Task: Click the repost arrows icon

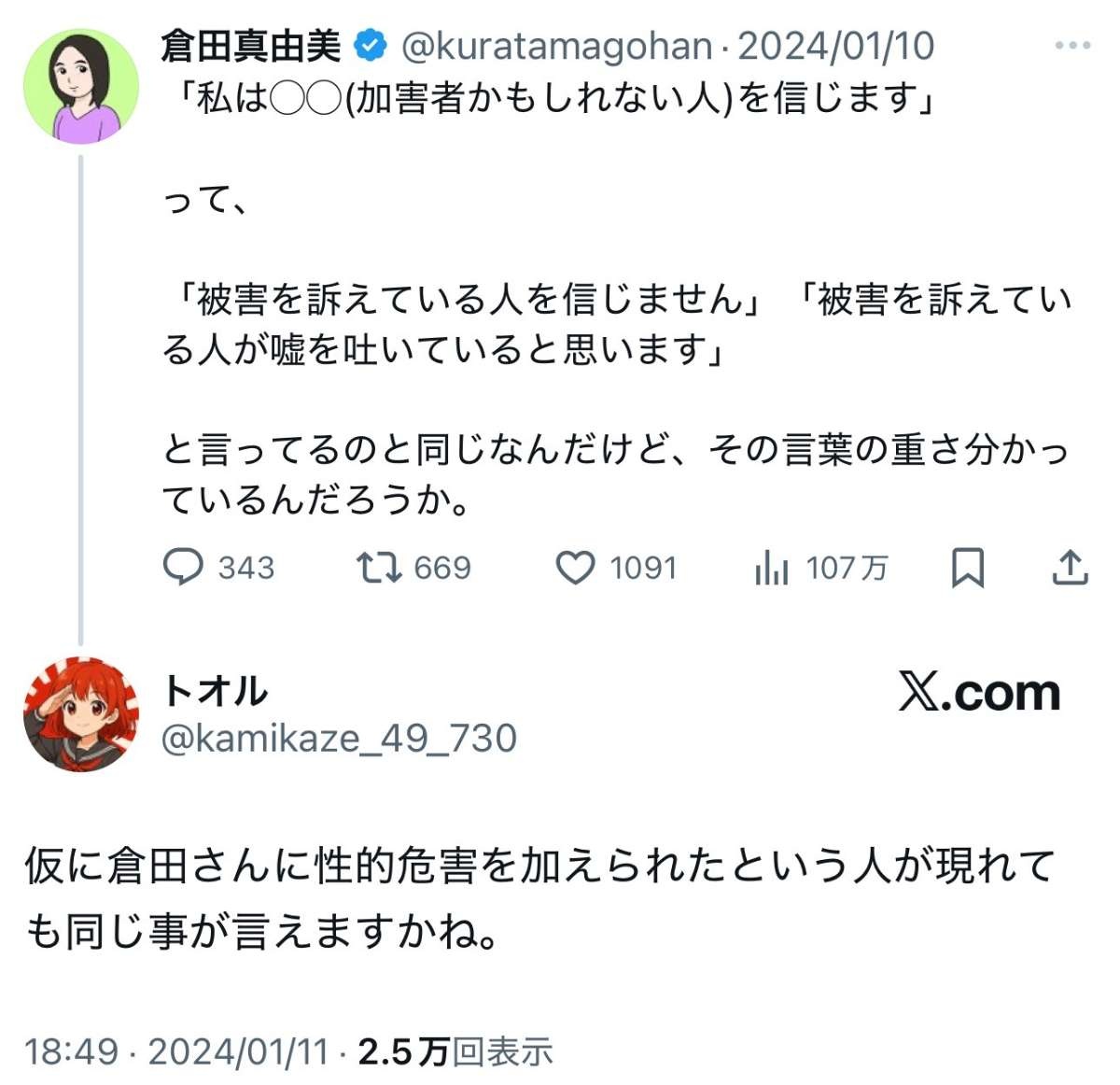Action: [379, 567]
